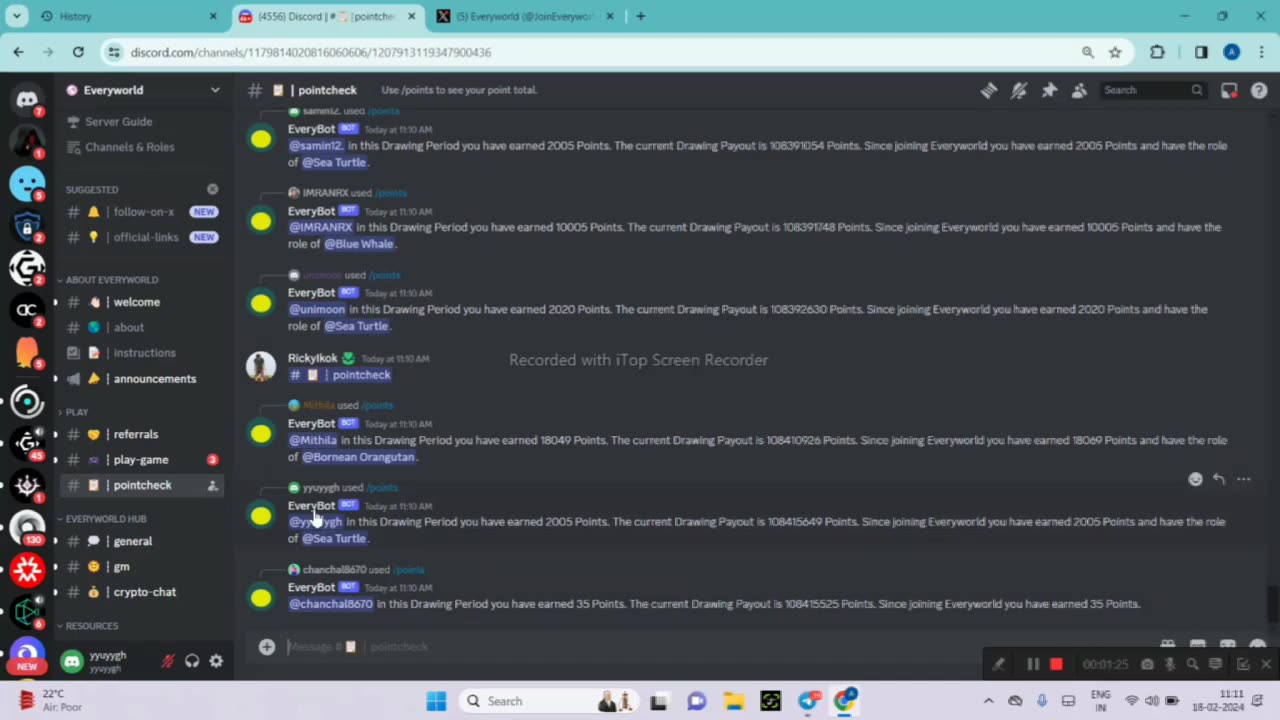Open Discord direct messages home icon
The width and height of the screenshot is (1280, 720).
click(27, 100)
